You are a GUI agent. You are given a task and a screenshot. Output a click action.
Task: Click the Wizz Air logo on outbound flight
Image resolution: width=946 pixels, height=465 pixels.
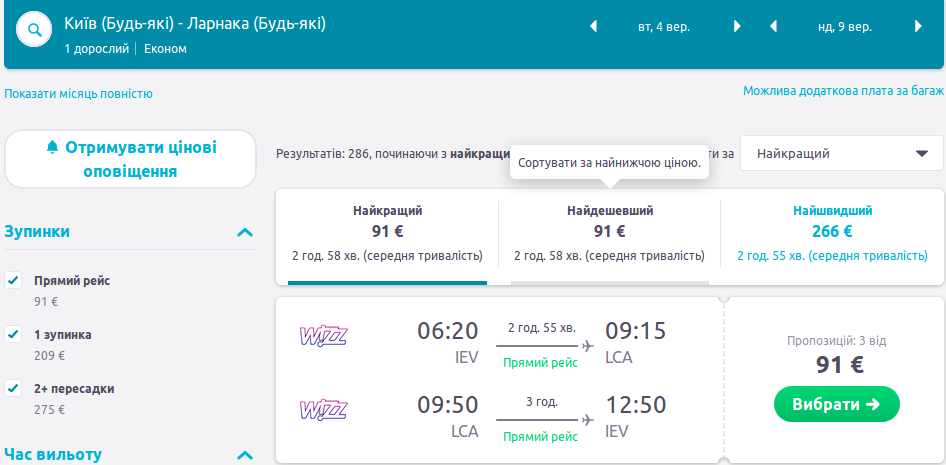tap(323, 336)
